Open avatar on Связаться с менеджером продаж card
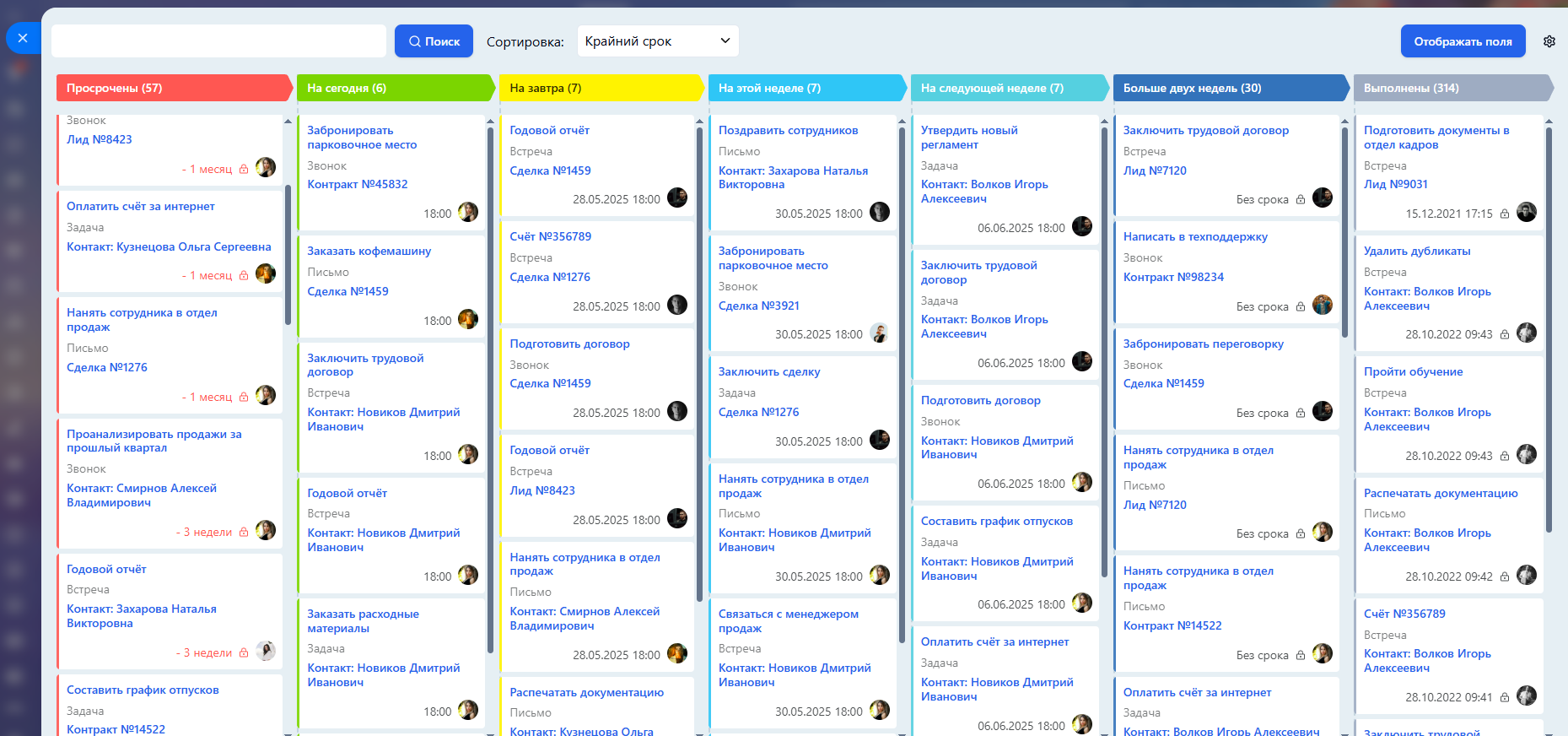Image resolution: width=1568 pixels, height=736 pixels. coord(880,710)
